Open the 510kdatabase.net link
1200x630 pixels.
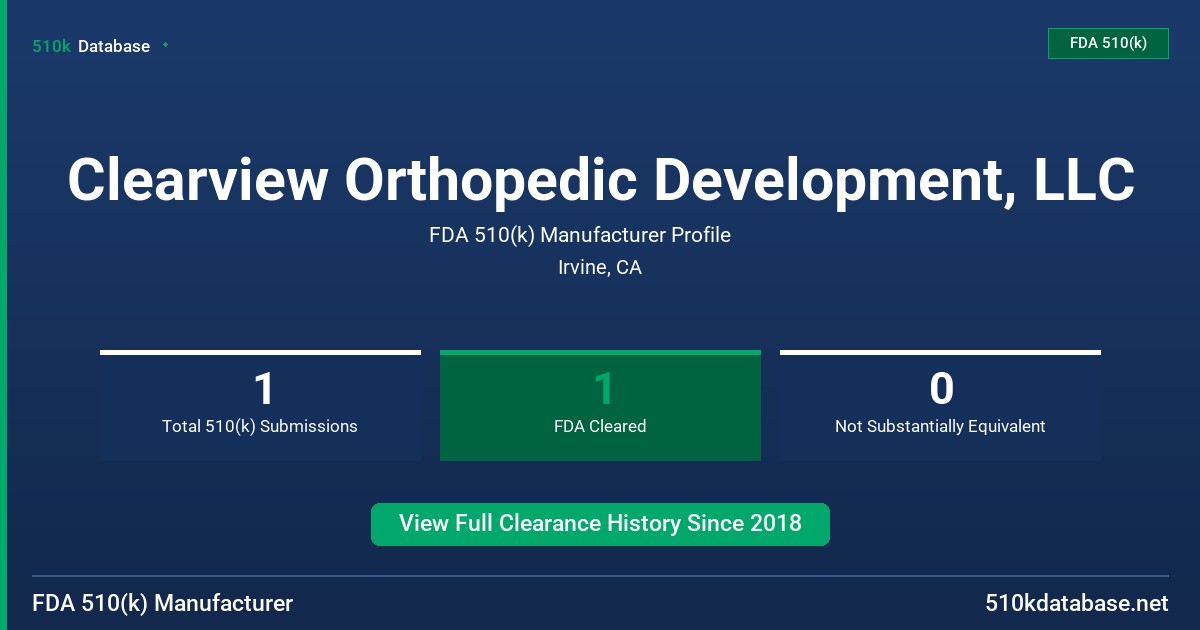(x=1076, y=604)
